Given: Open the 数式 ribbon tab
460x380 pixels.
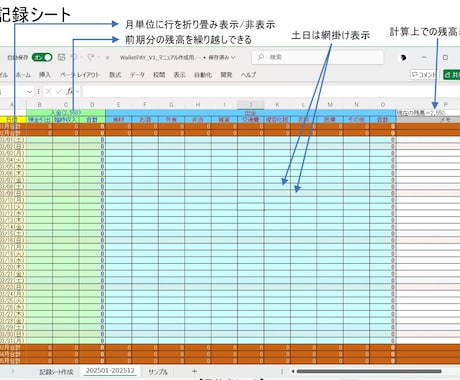Looking at the screenshot, I should (115, 75).
